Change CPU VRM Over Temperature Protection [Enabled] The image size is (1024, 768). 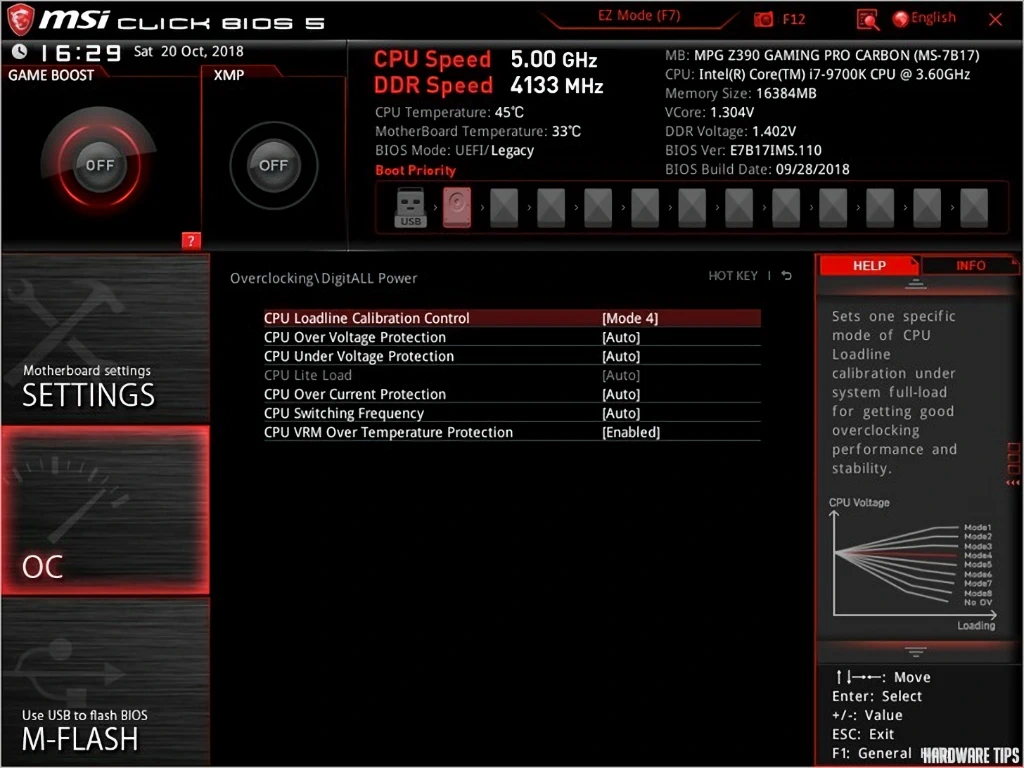pyautogui.click(x=631, y=432)
